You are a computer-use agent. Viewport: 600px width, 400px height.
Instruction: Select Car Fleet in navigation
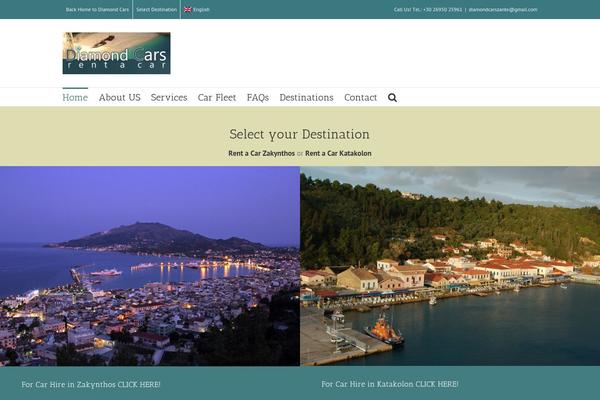click(x=217, y=98)
